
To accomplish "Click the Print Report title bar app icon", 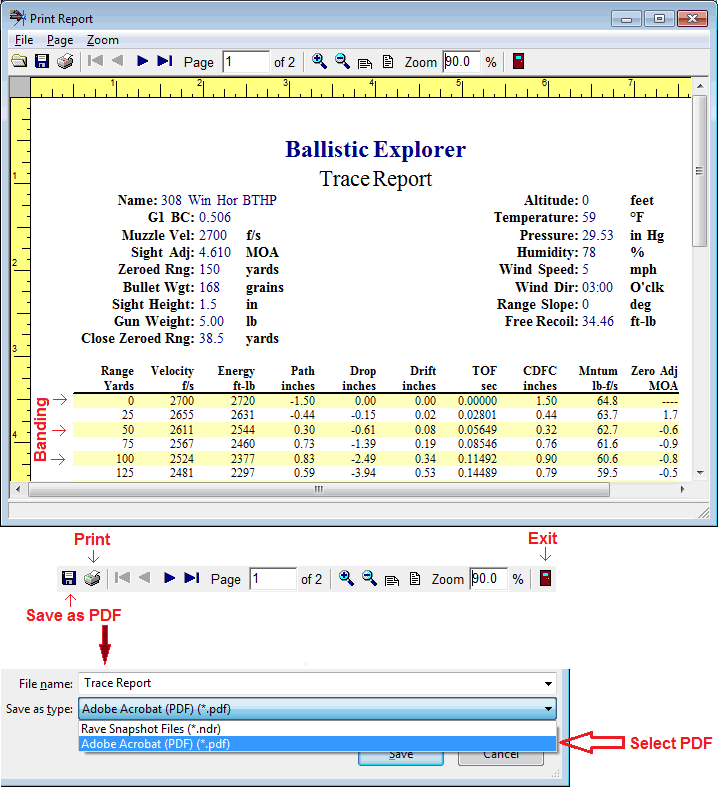I will (18, 18).
